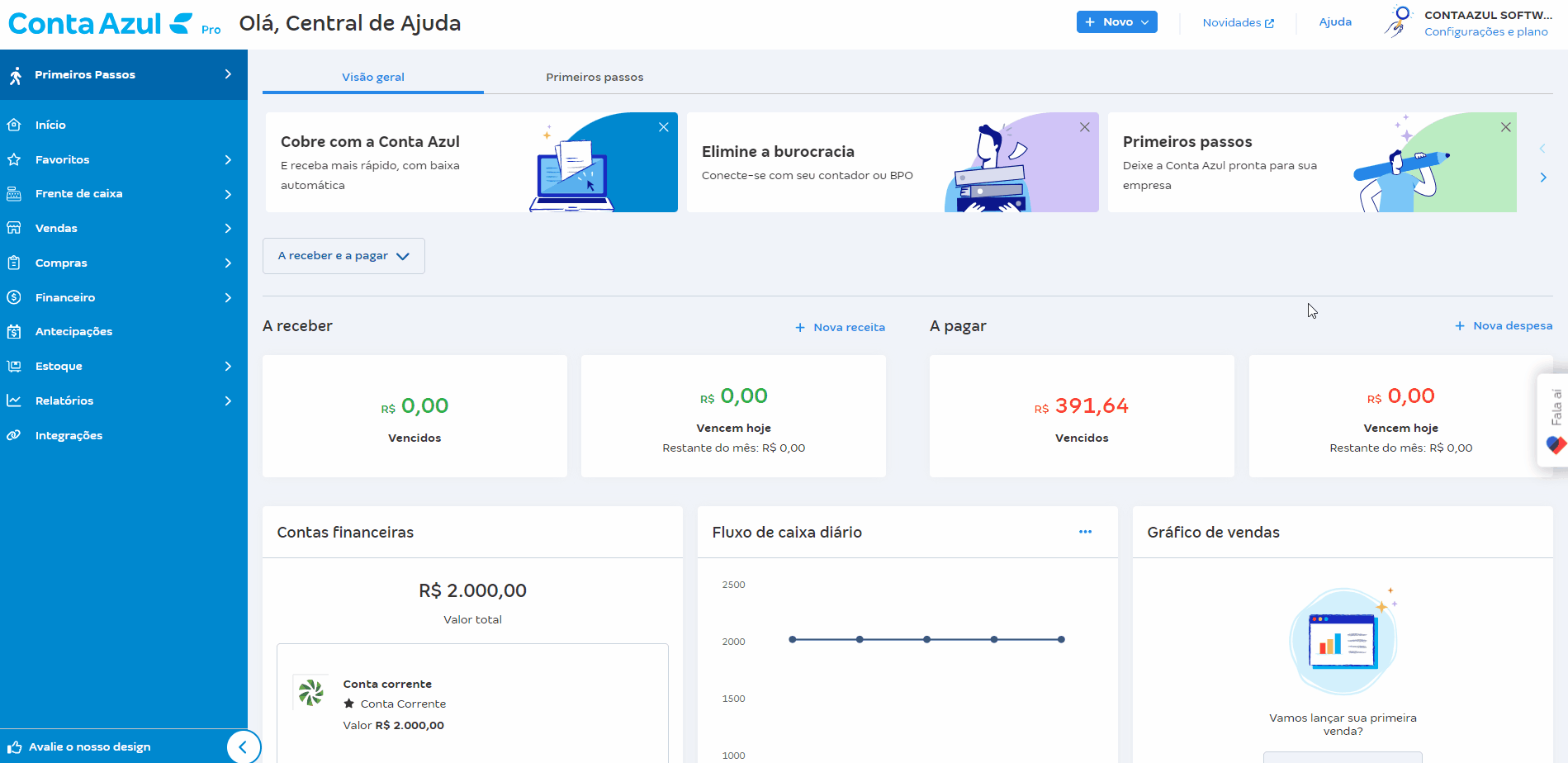Click the Relatórios chart icon
The height and width of the screenshot is (763, 1568).
click(14, 400)
